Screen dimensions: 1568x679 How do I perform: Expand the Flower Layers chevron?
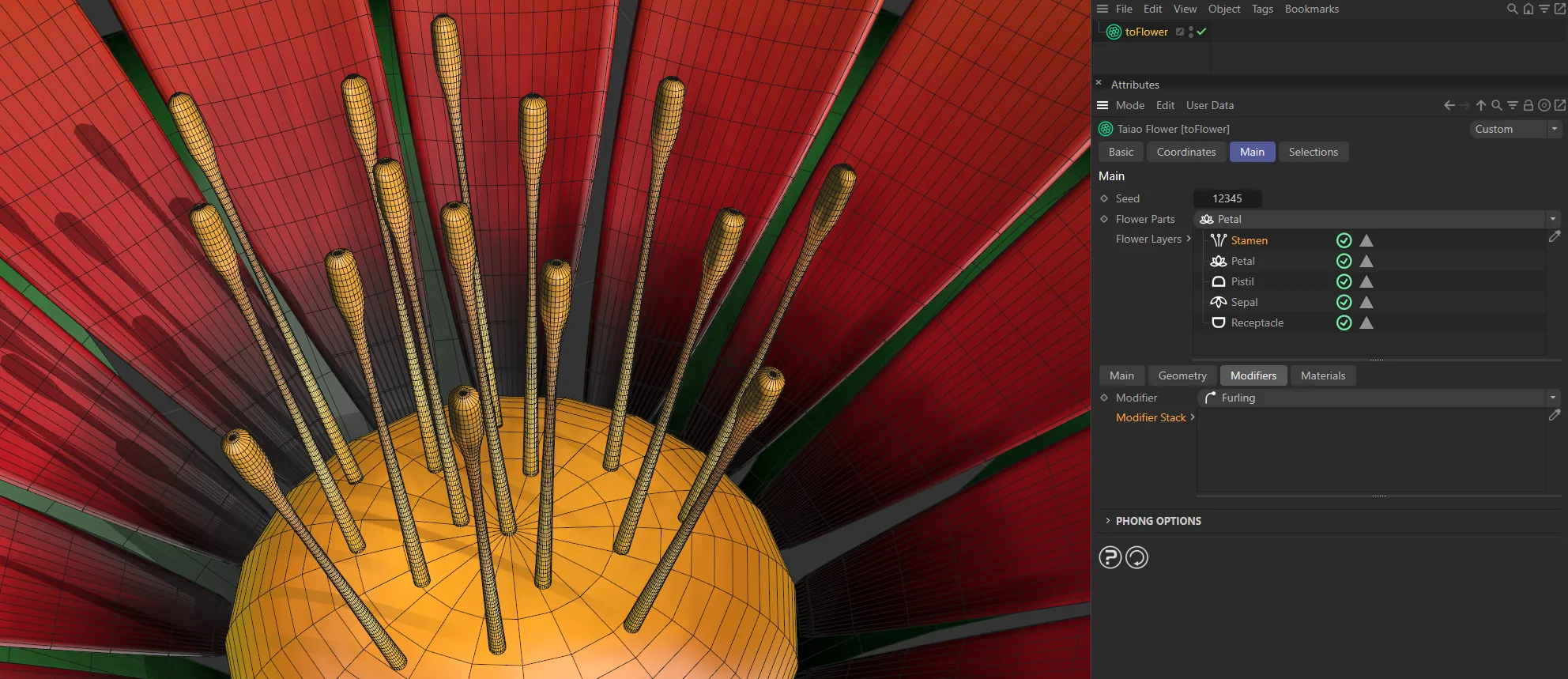[x=1188, y=239]
